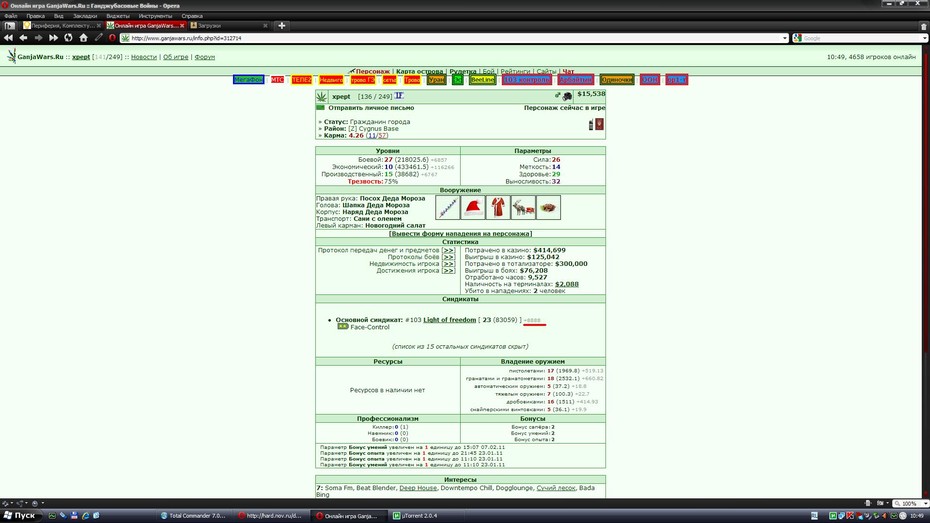Screen dimensions: 930x523
Task: Open the Правка menu
Action: pyautogui.click(x=36, y=16)
